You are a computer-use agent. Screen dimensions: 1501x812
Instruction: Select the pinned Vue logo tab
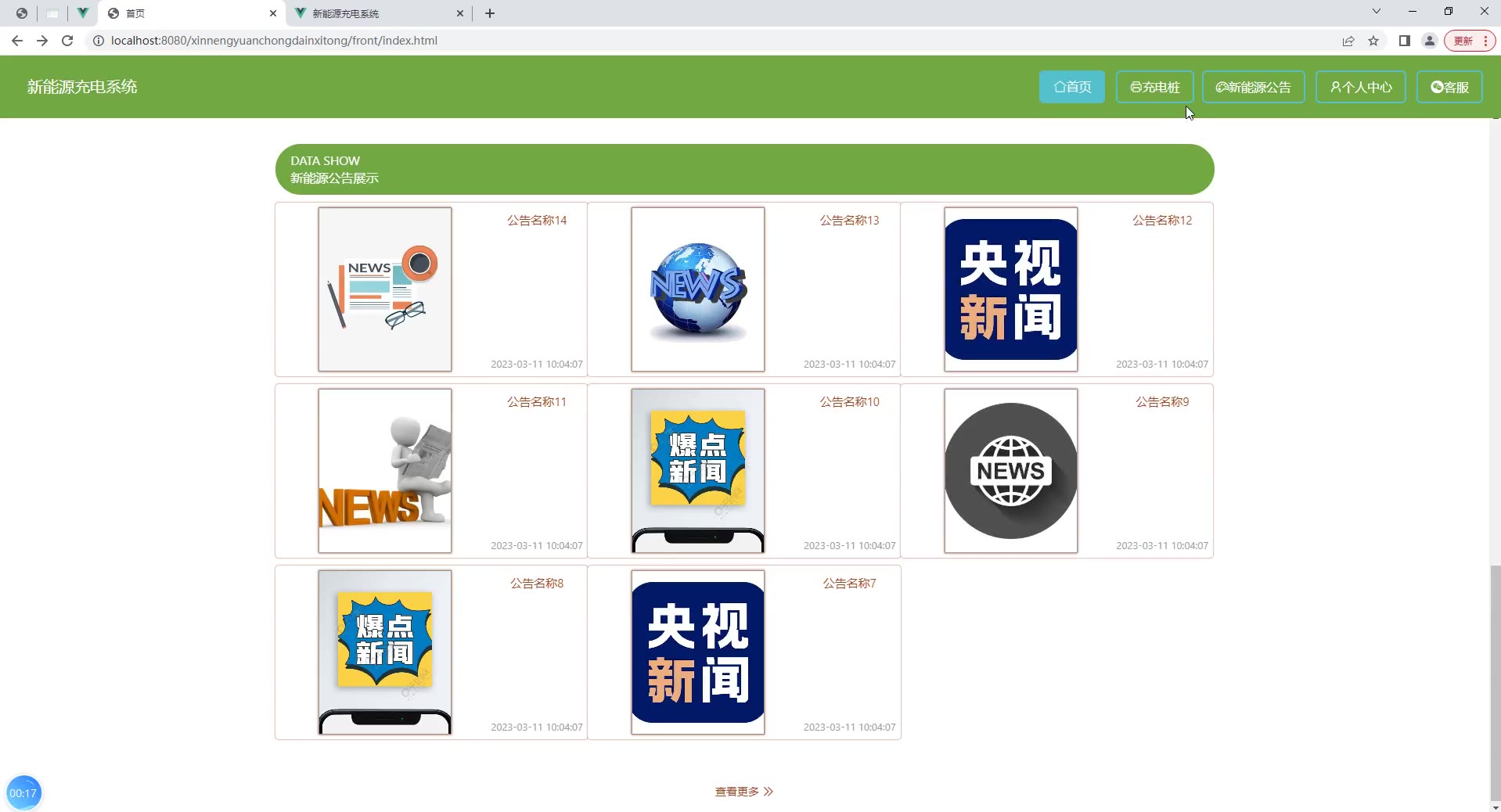click(82, 13)
